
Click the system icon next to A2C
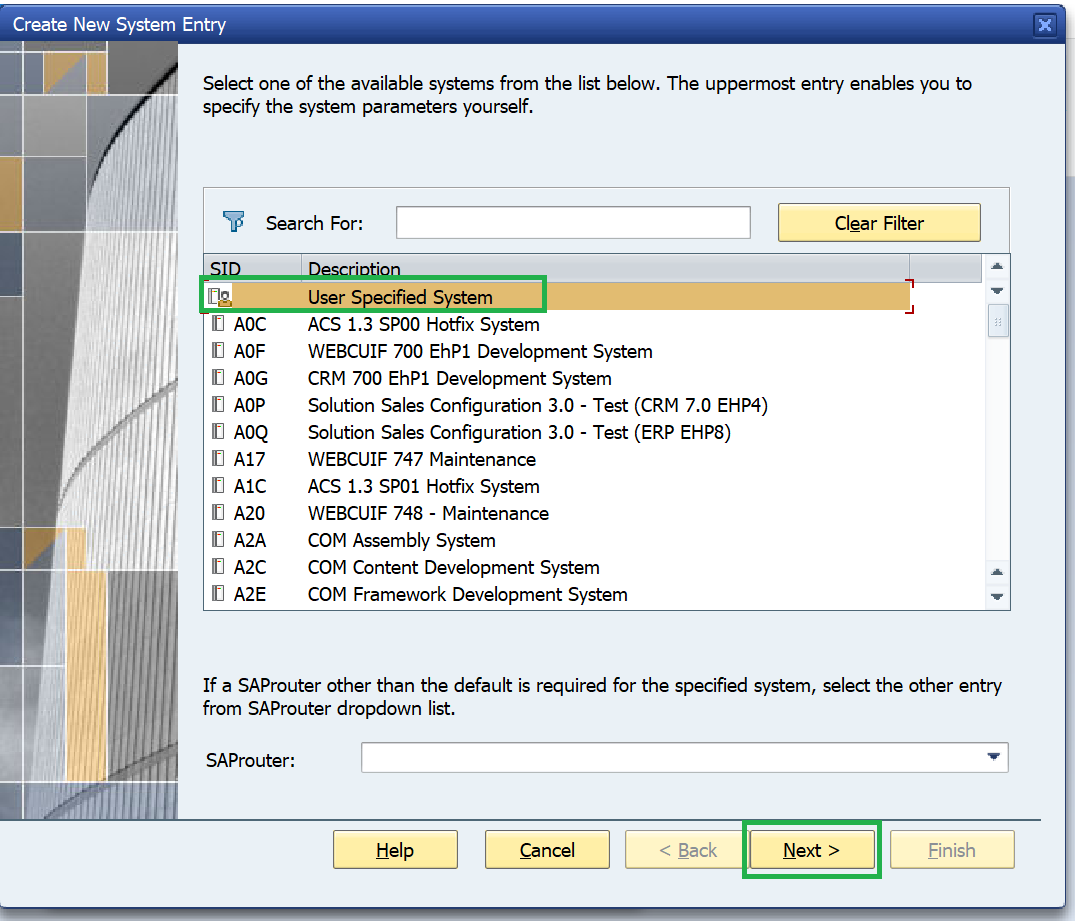click(218, 566)
